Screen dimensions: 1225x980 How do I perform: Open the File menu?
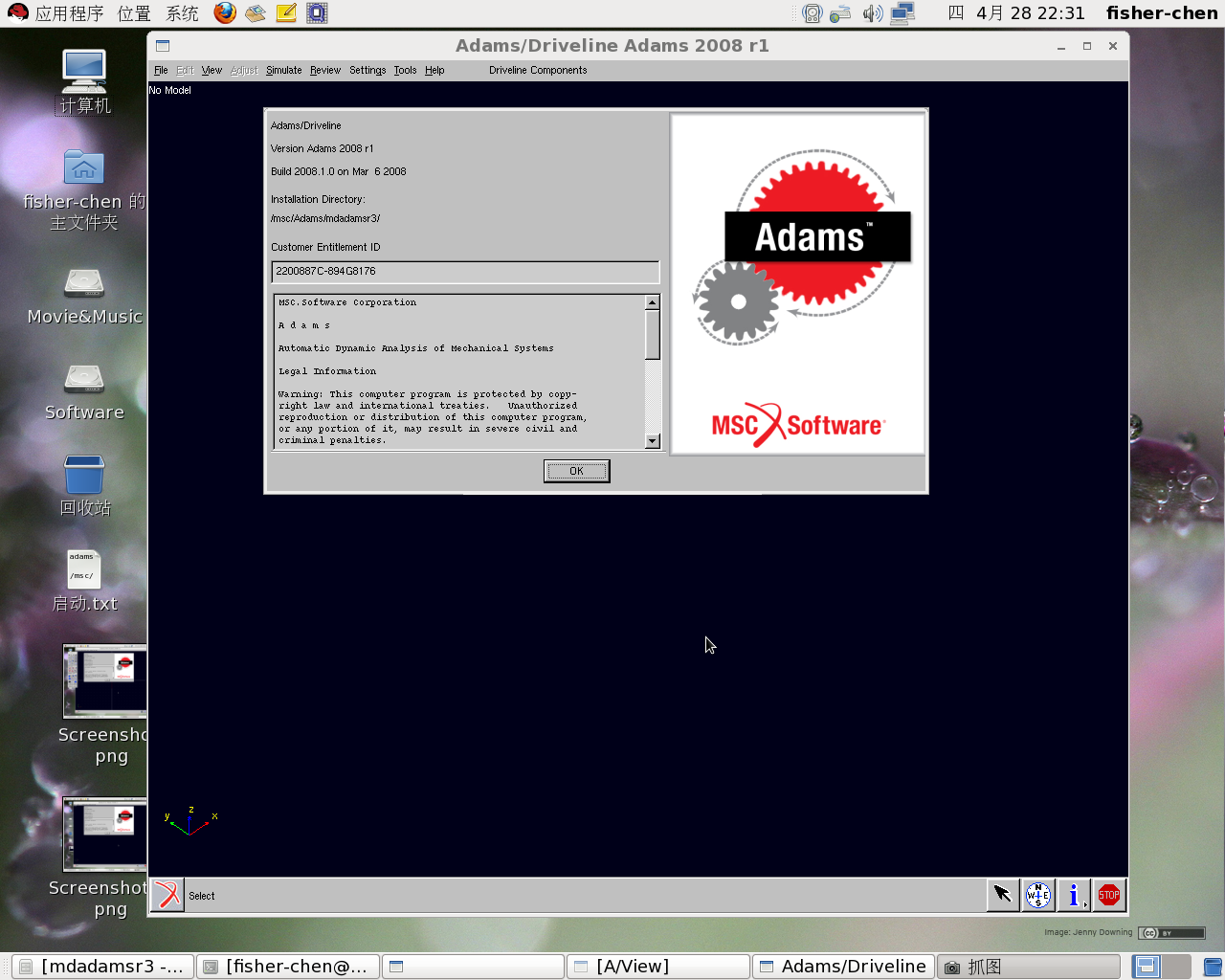161,70
